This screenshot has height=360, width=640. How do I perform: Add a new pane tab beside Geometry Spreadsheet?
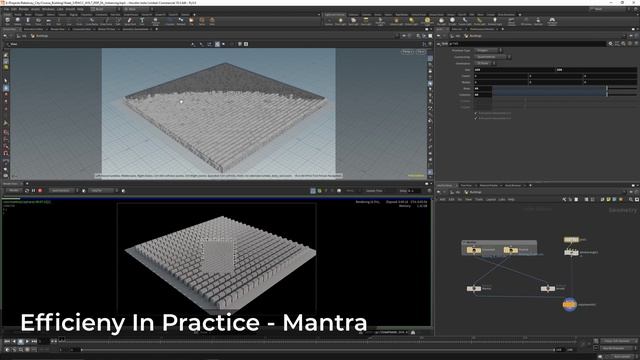pyautogui.click(x=157, y=29)
